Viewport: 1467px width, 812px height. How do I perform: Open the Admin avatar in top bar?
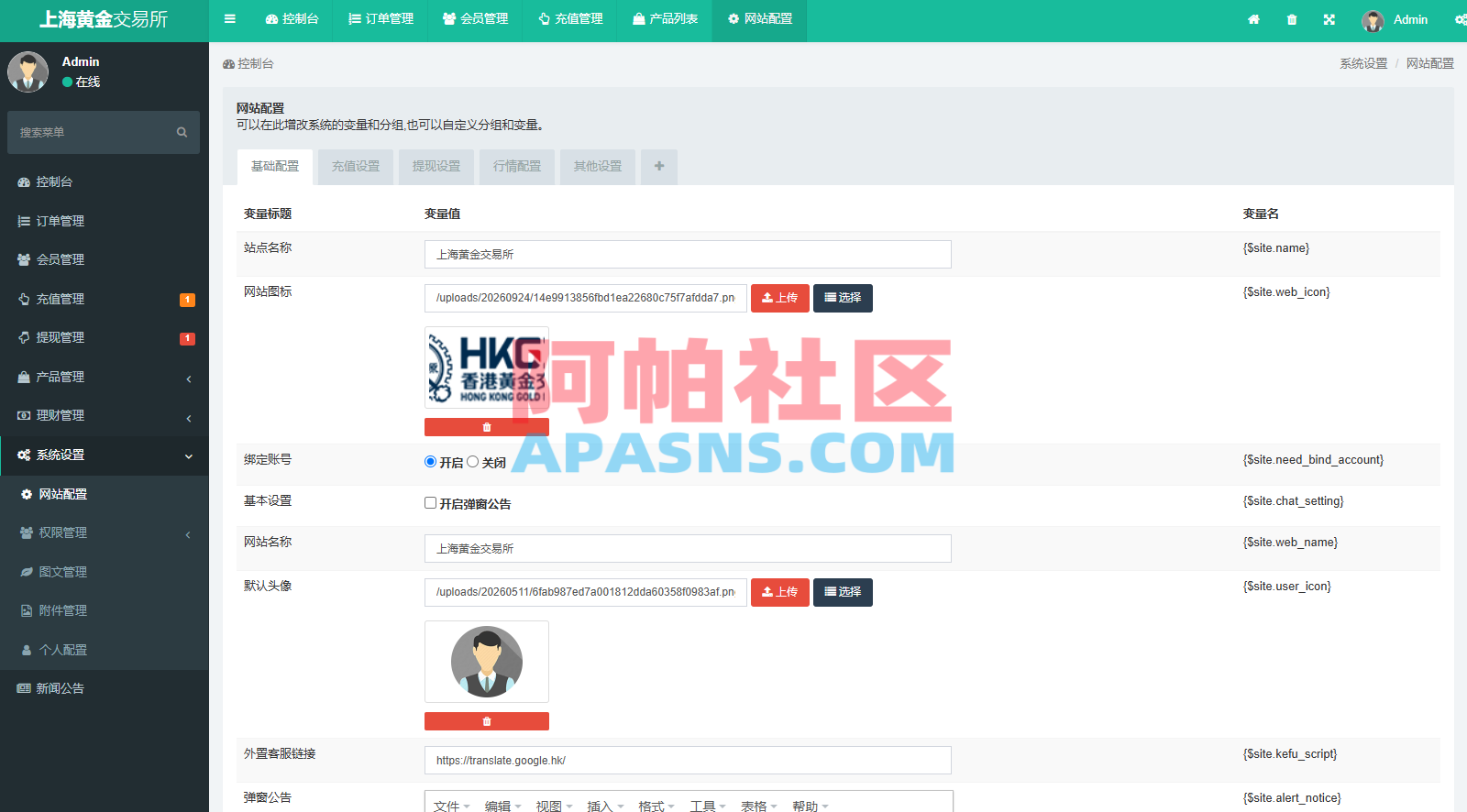point(1373,20)
